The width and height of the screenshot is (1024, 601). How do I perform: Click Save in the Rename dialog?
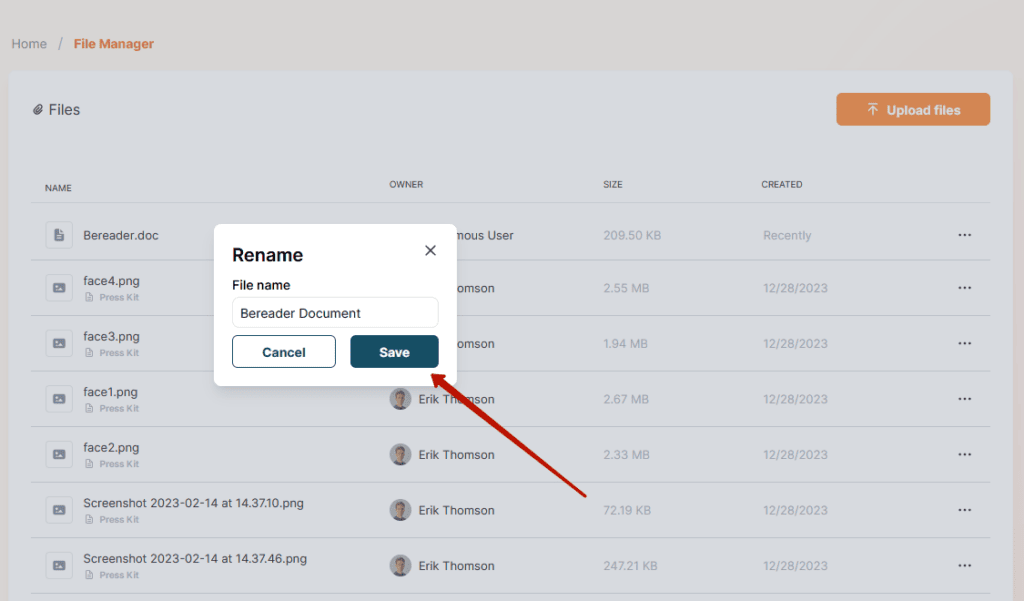394,352
